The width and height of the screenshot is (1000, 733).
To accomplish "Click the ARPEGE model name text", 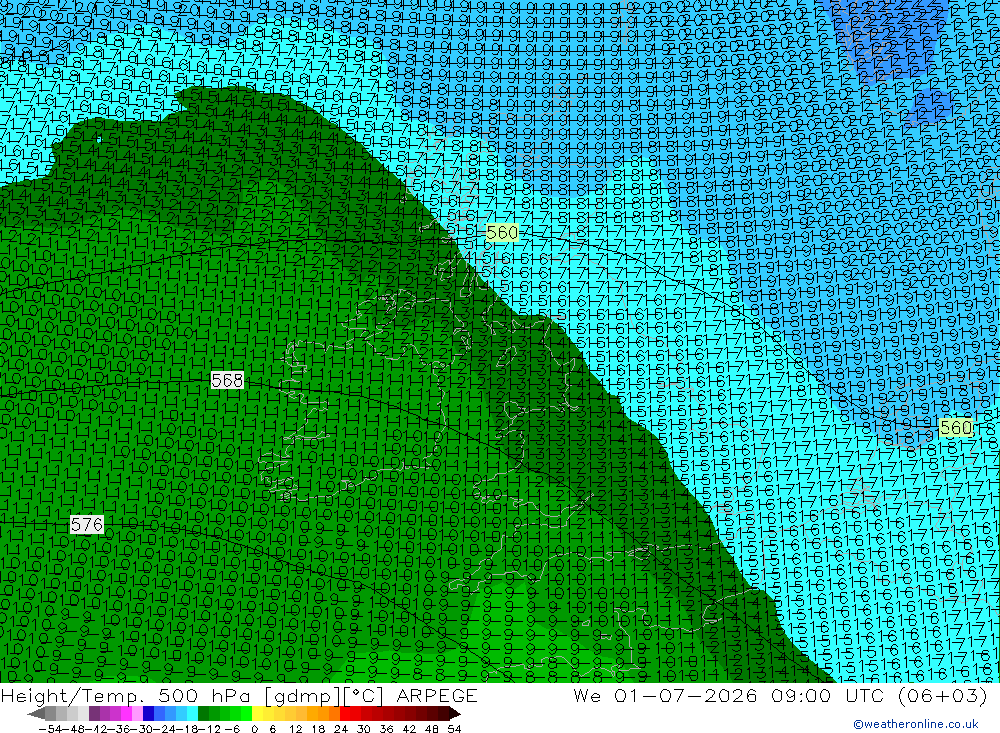I will coord(437,695).
